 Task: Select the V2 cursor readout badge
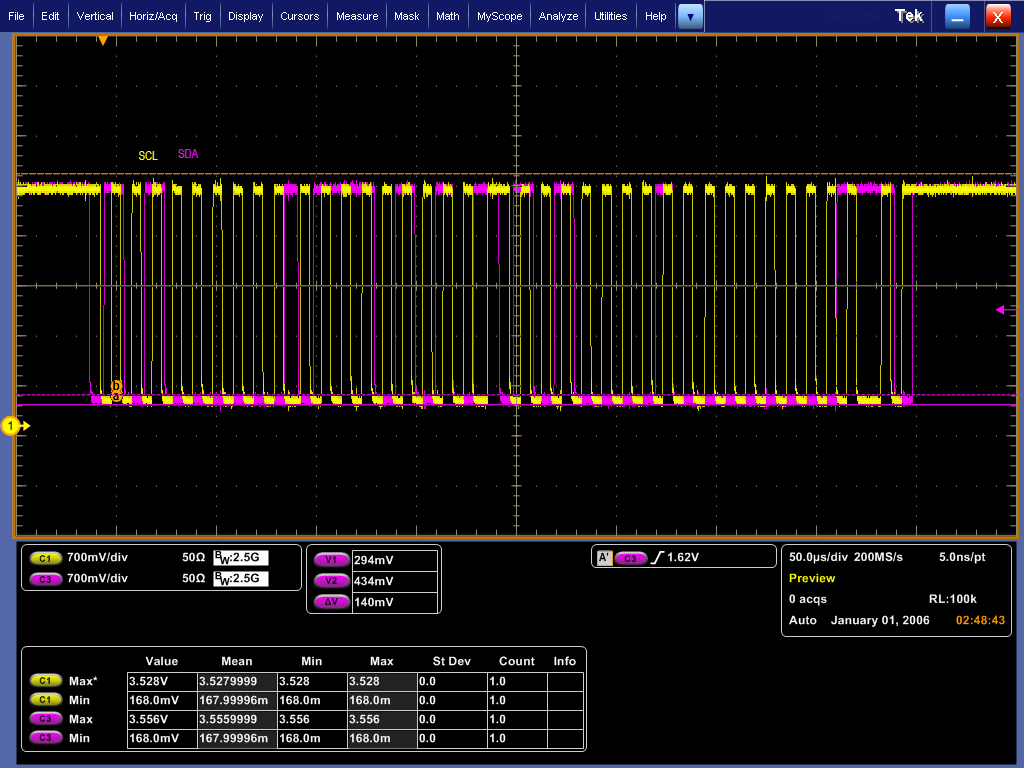(330, 581)
